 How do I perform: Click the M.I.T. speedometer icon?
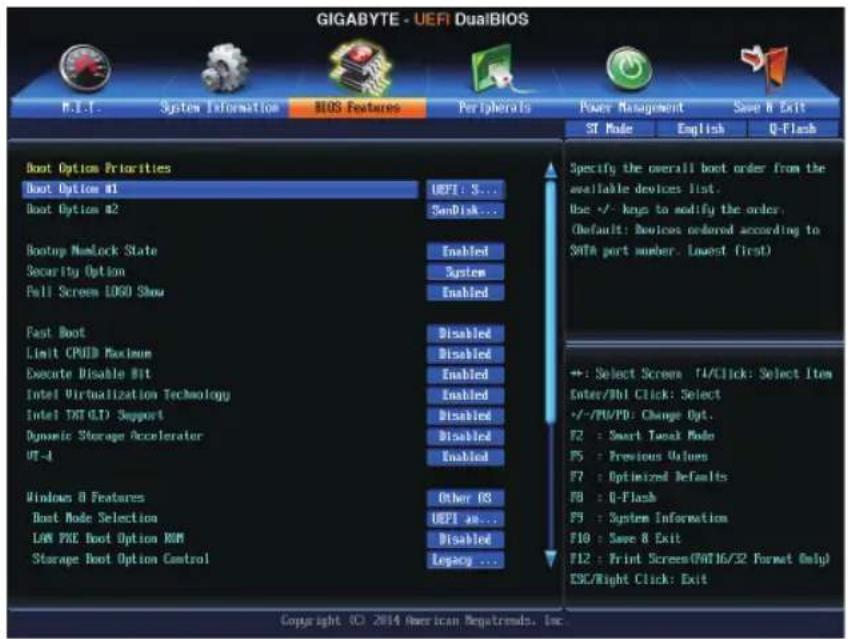point(85,68)
